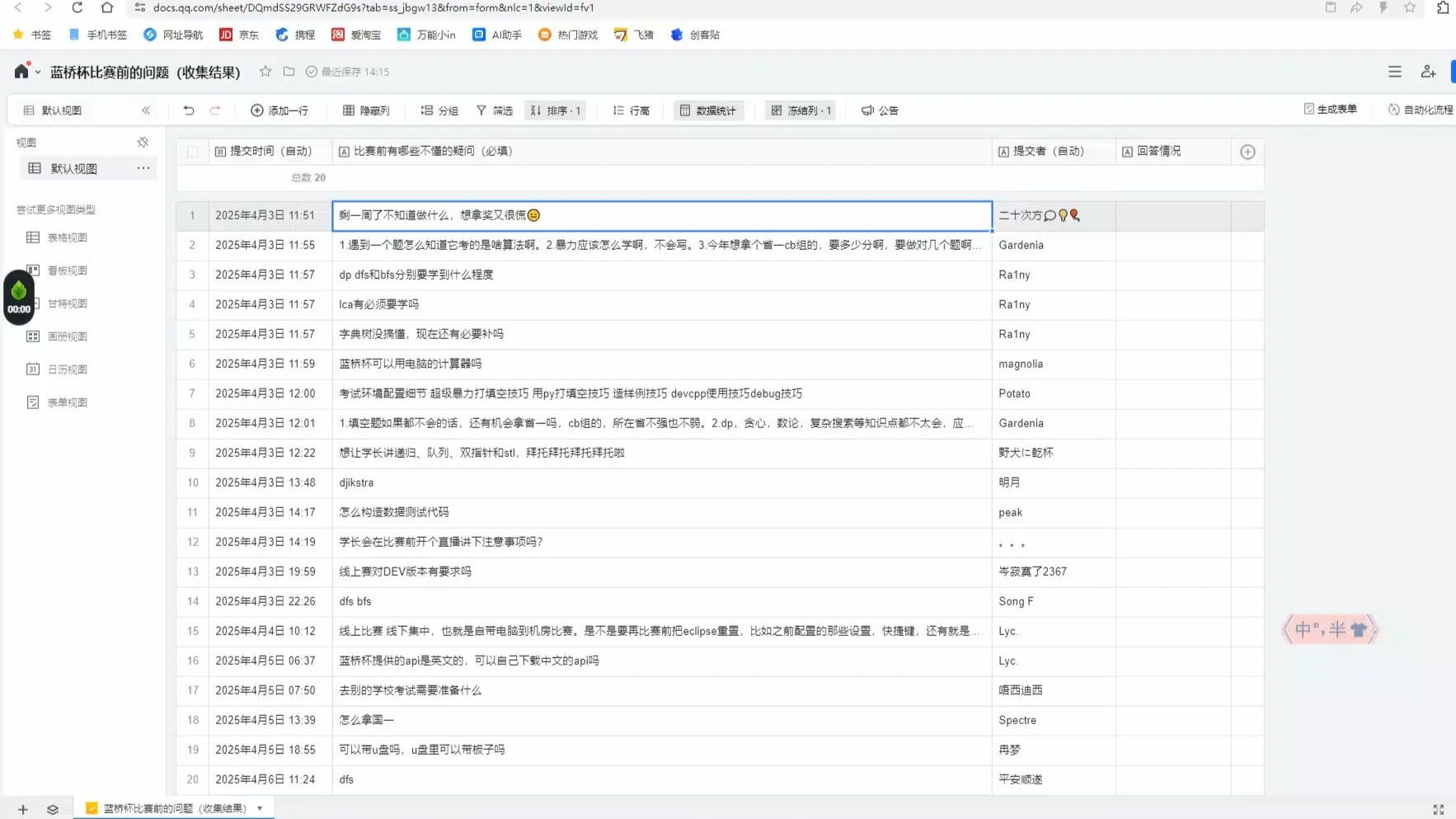Open the hamburger menu at top right
Screen dimensions: 1456x819
[1395, 72]
